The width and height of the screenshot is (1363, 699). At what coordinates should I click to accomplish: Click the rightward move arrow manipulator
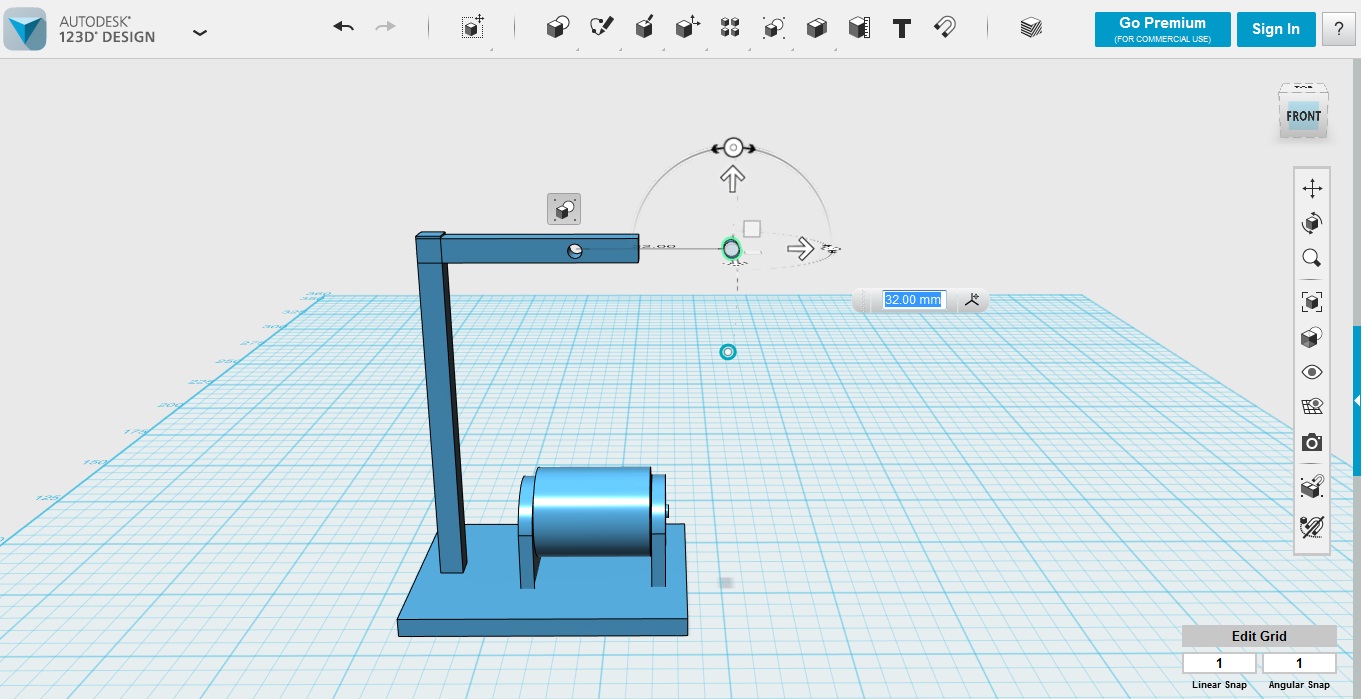tap(800, 248)
